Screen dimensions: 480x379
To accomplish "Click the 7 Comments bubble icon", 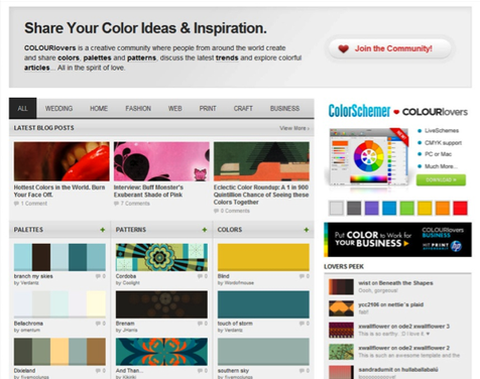I will [x=116, y=203].
